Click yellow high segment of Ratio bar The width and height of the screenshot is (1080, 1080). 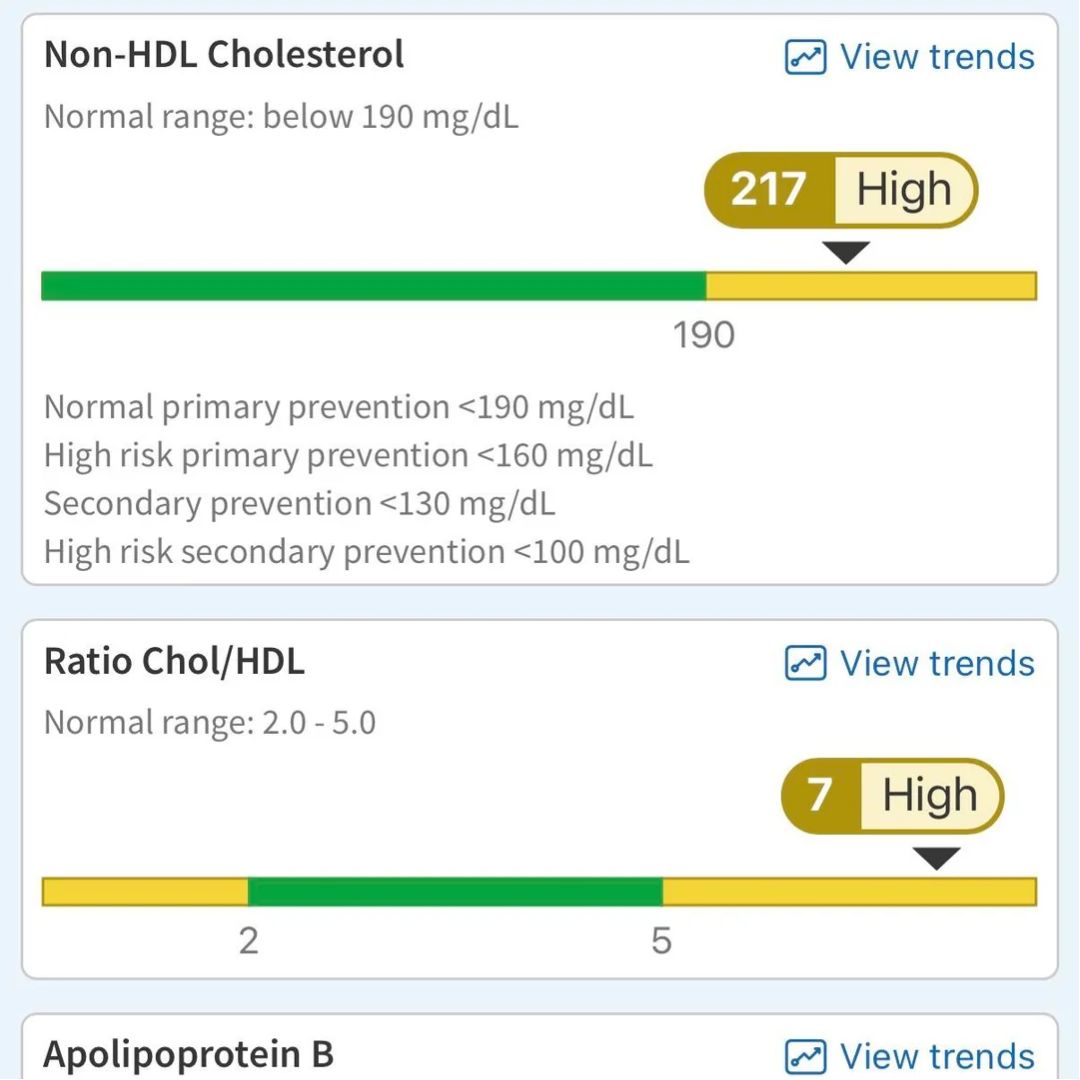[x=850, y=892]
